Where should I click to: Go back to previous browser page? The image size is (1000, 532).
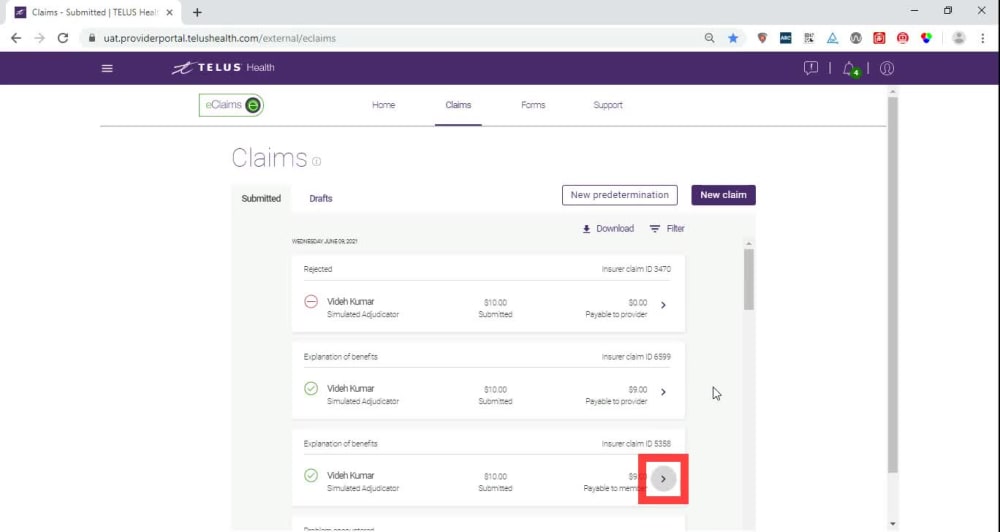(16, 38)
